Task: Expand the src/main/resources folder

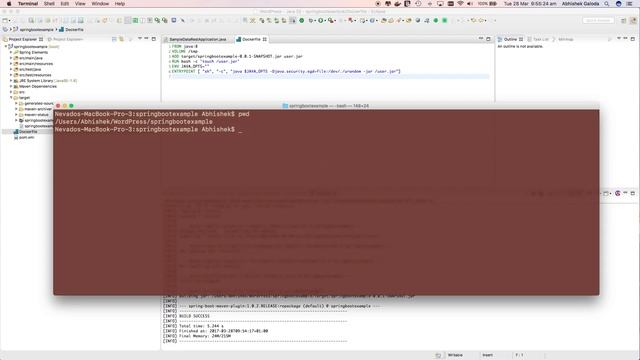Action: coord(11,64)
